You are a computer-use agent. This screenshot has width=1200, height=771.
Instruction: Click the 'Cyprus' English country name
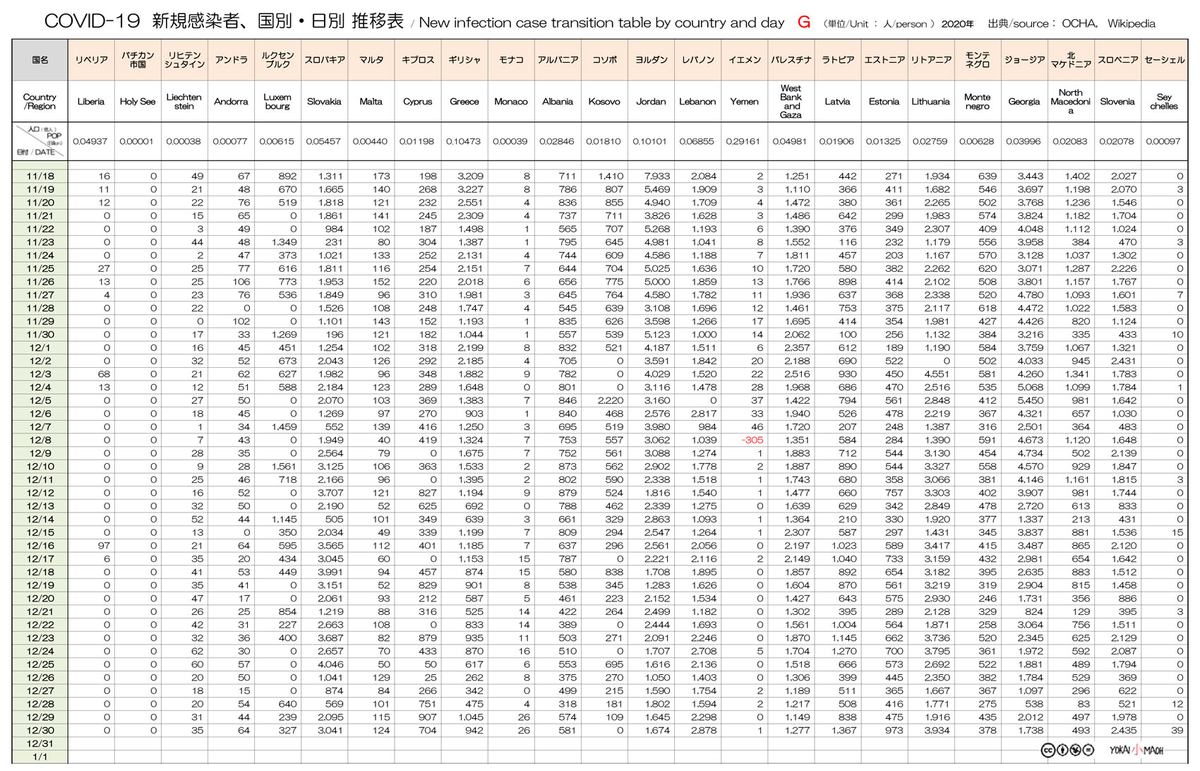click(x=417, y=101)
